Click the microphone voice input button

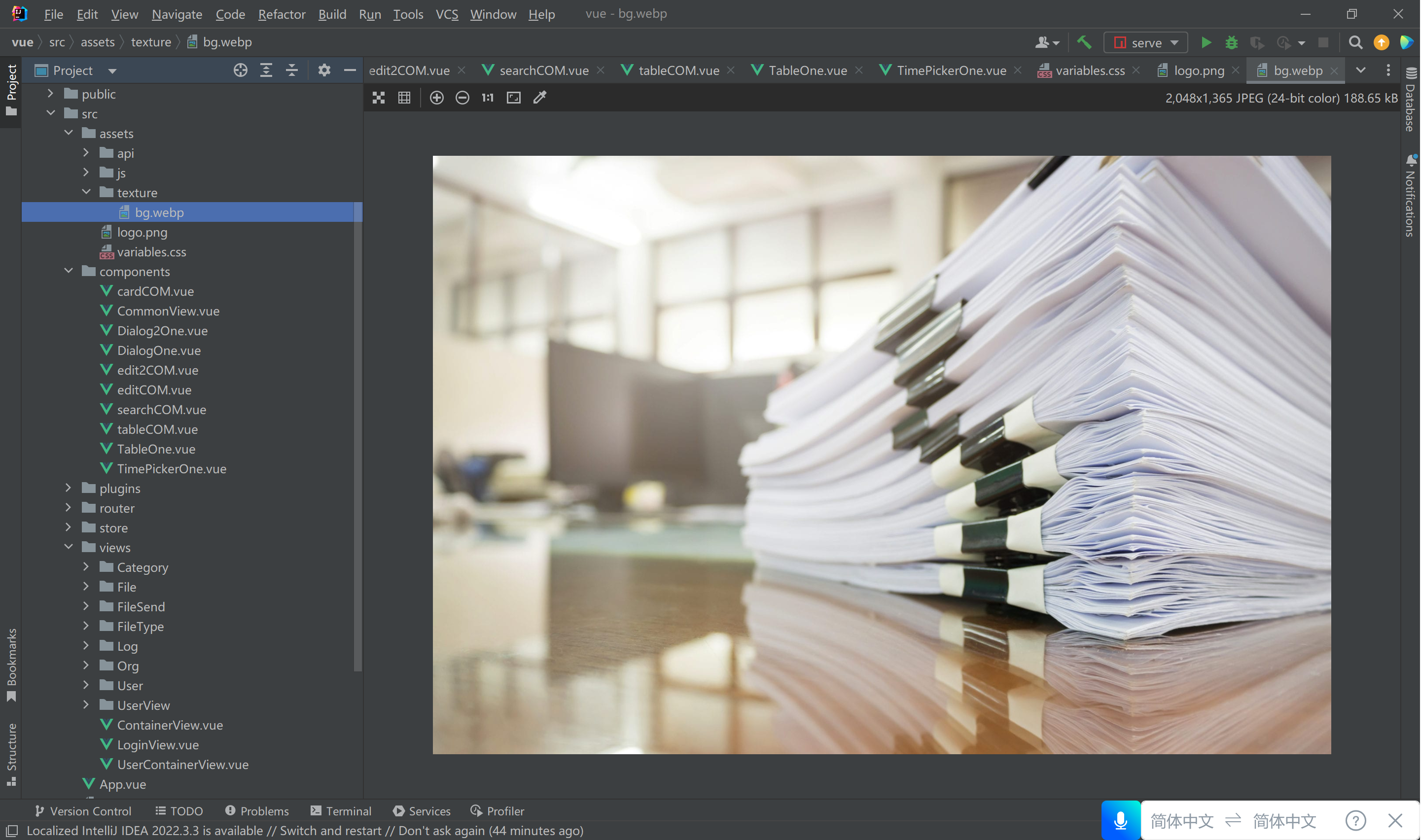[x=1120, y=820]
